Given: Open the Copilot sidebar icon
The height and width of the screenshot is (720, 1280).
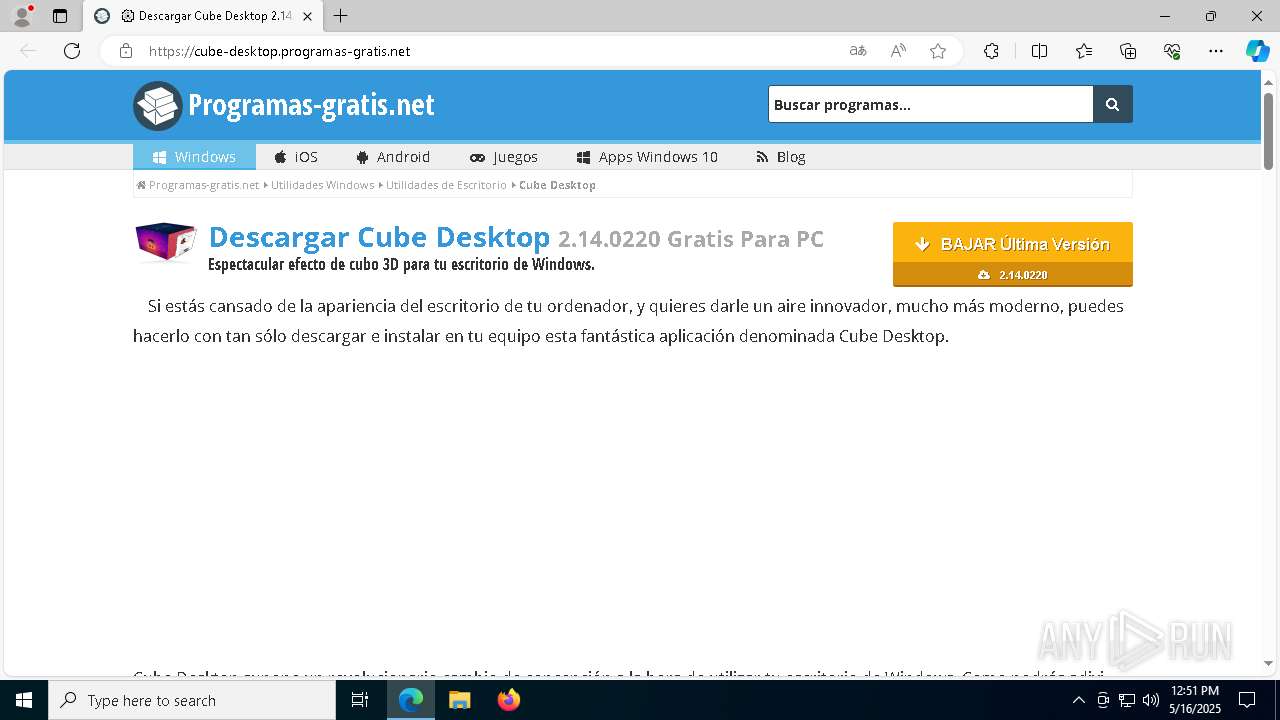Looking at the screenshot, I should (1257, 51).
